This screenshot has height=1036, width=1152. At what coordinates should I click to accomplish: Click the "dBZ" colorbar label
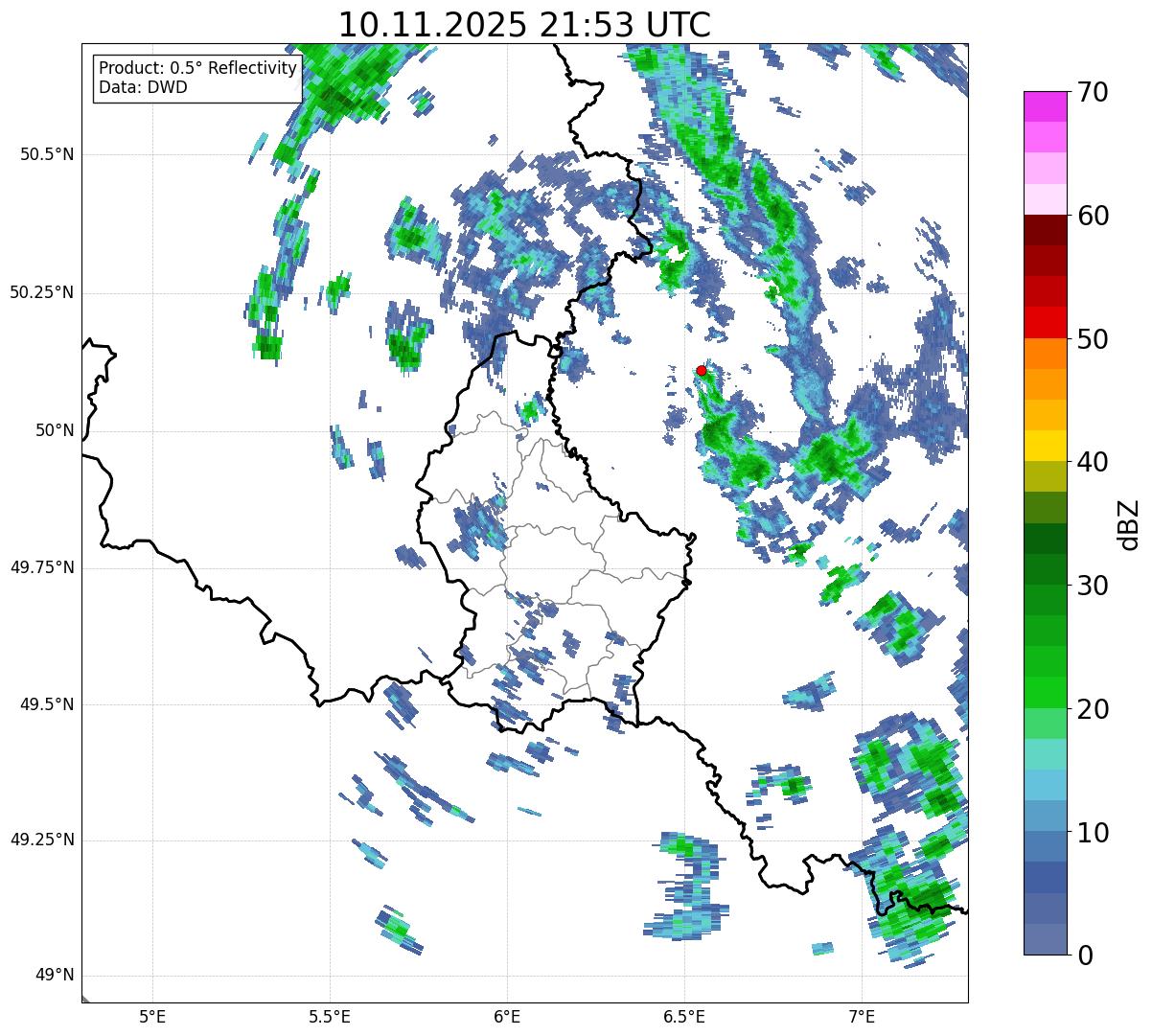[x=1130, y=523]
